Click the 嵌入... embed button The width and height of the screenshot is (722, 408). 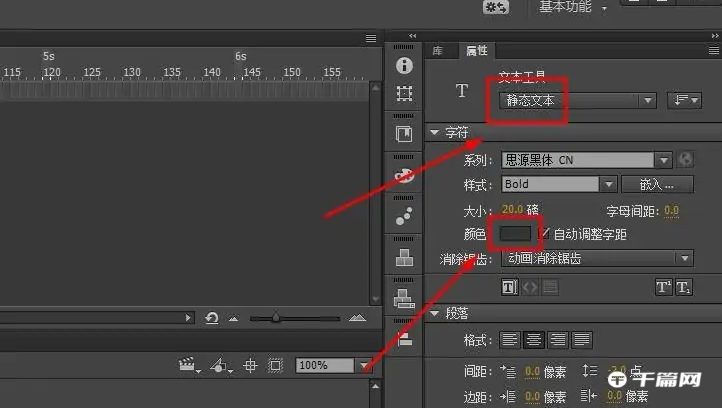click(657, 184)
